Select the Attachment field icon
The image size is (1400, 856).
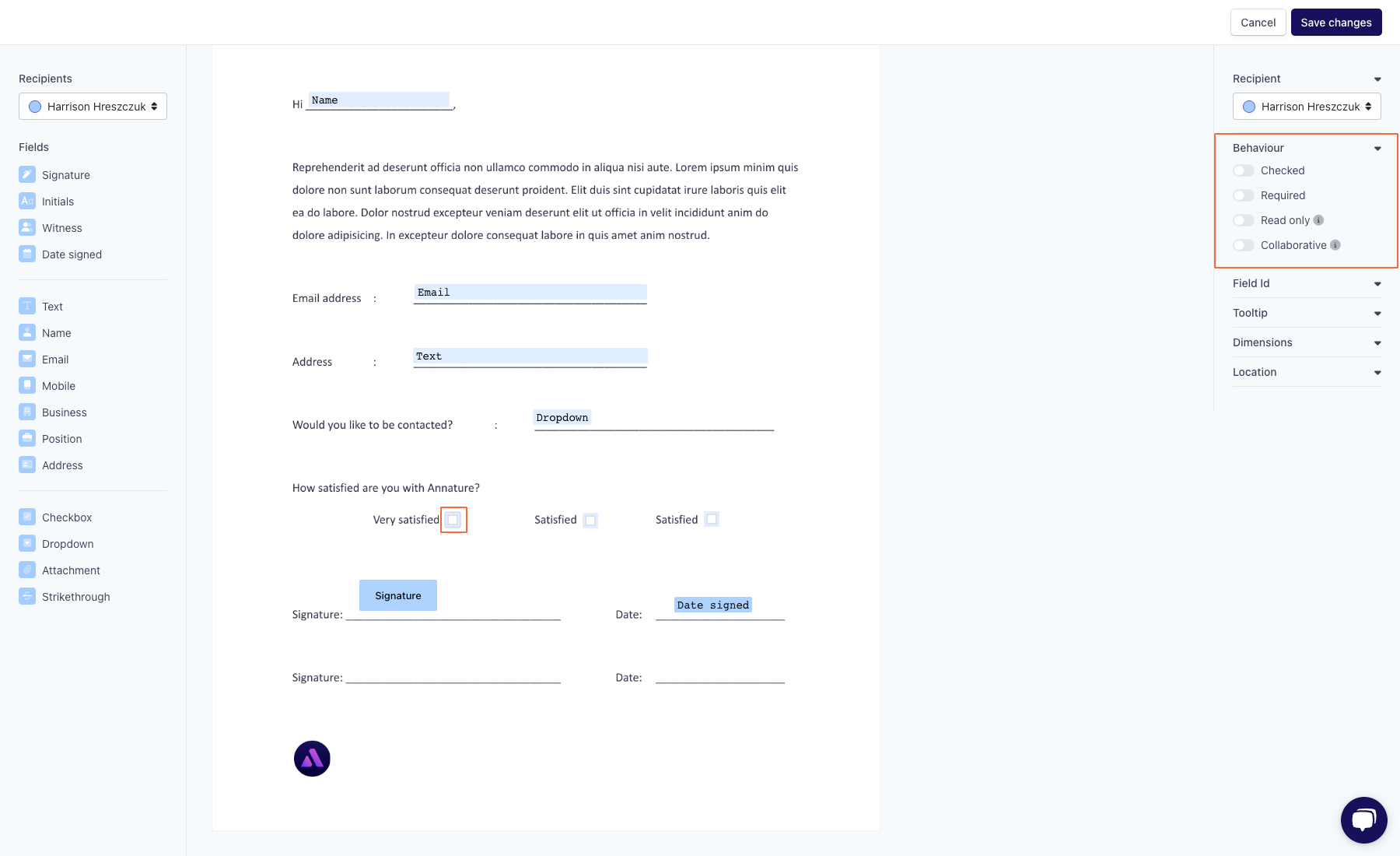click(26, 570)
